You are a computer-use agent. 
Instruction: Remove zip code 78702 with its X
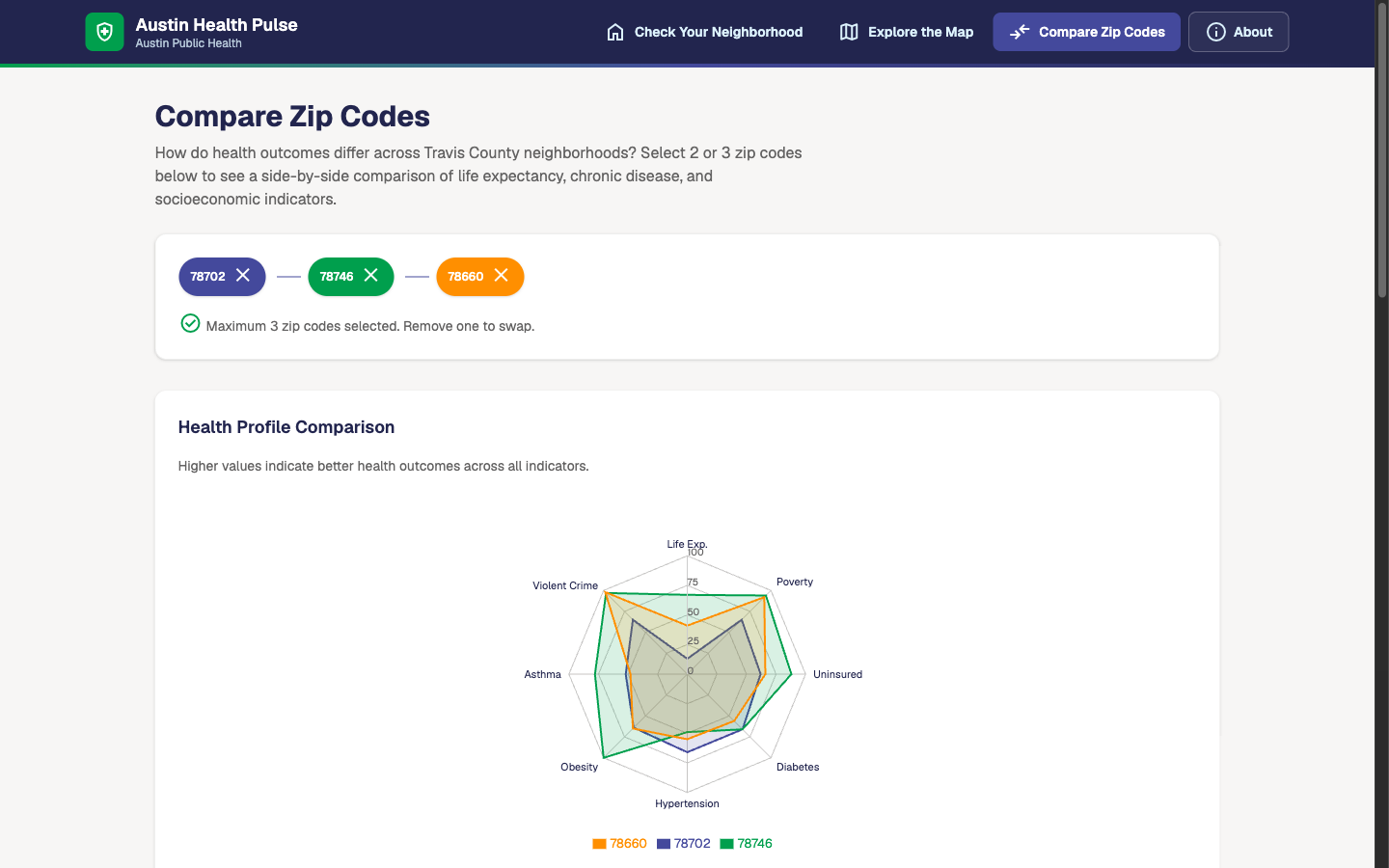[x=243, y=276]
